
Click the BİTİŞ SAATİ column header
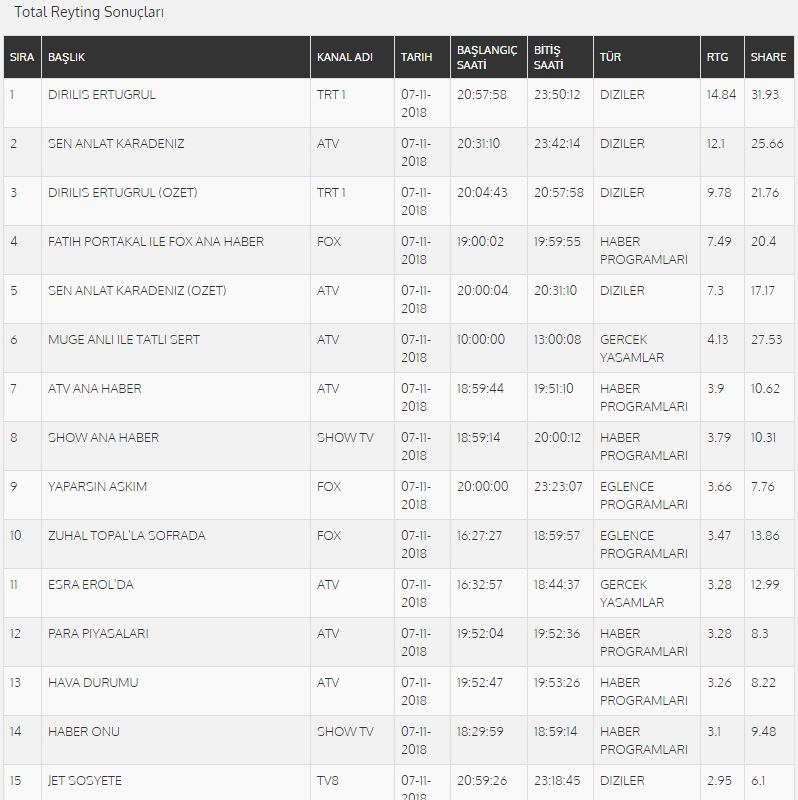pos(560,57)
